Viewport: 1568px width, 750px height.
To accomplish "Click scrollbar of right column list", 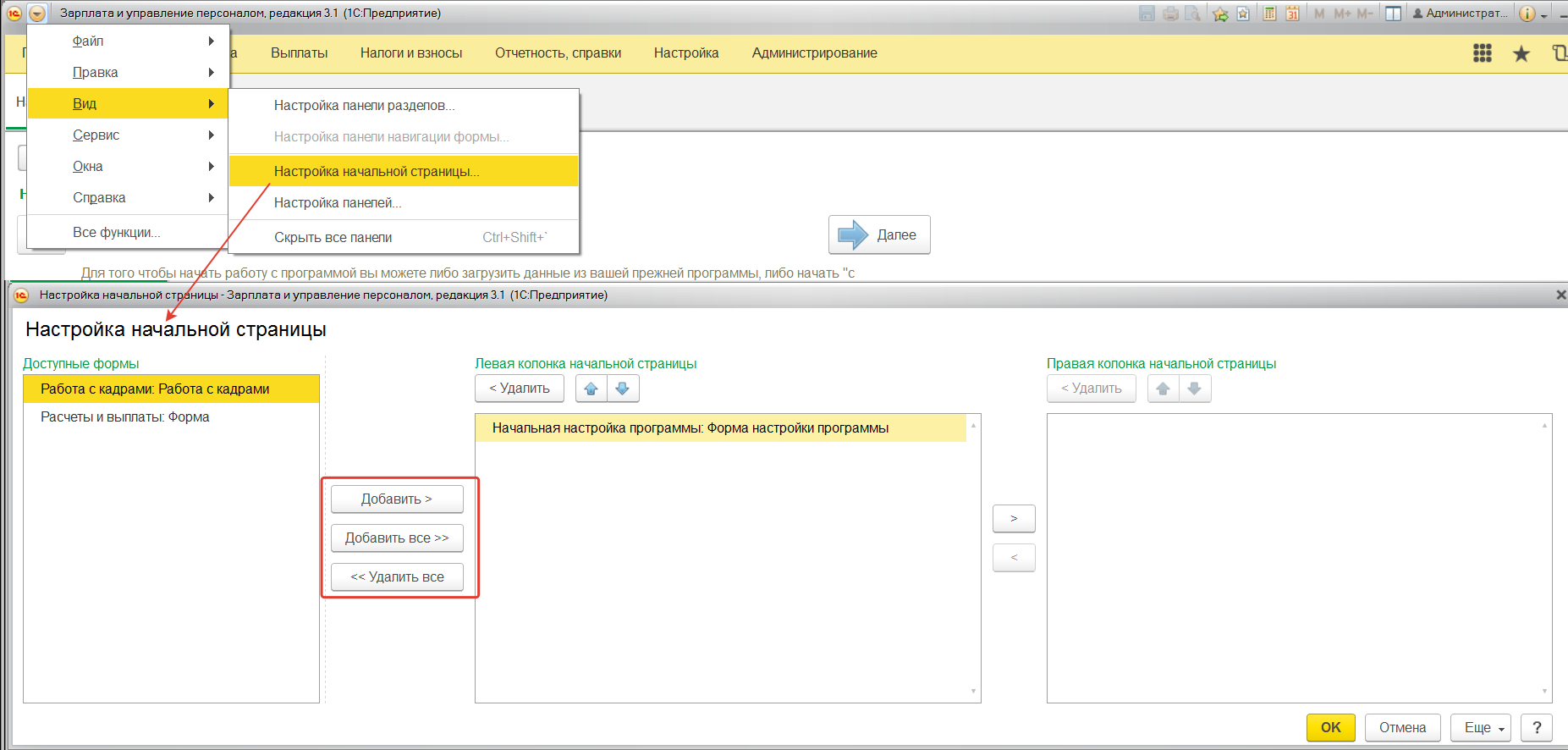I will click(1544, 558).
